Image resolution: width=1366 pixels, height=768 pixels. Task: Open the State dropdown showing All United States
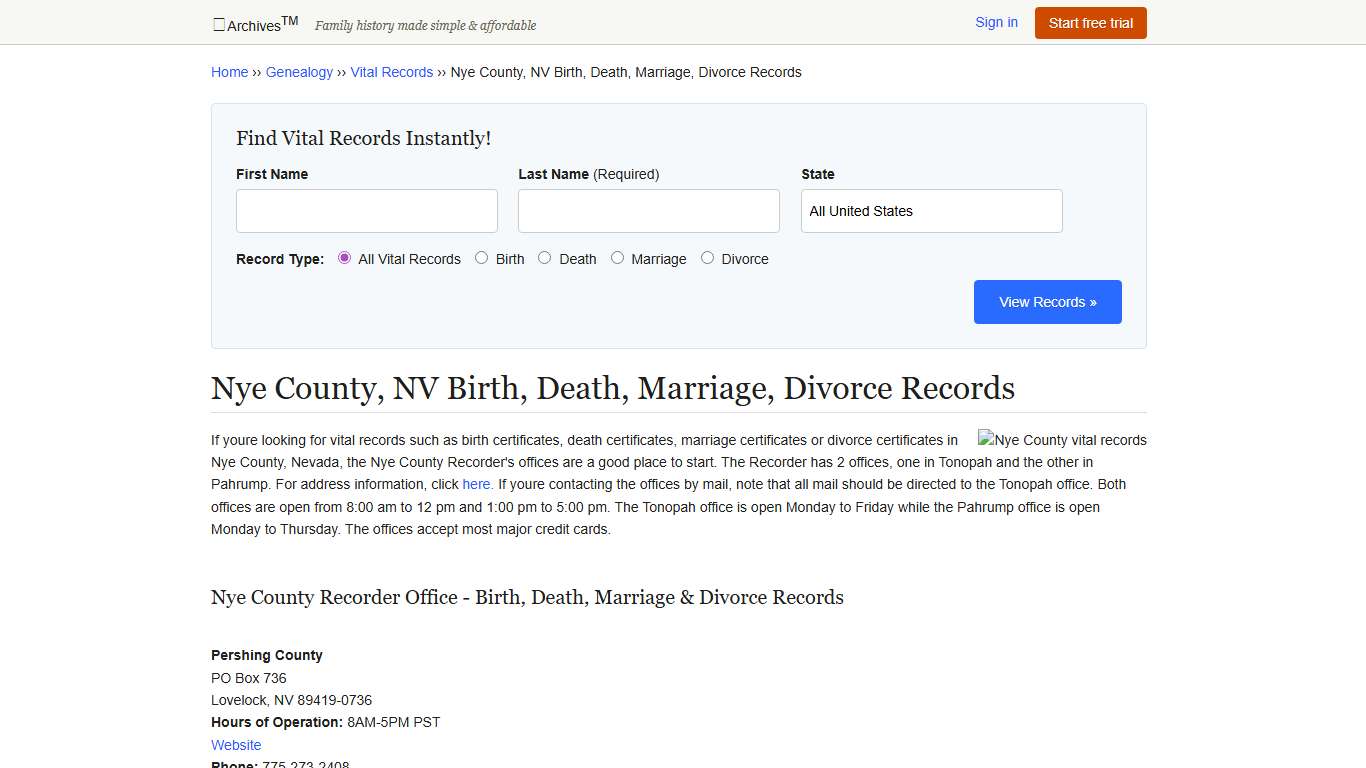coord(930,211)
